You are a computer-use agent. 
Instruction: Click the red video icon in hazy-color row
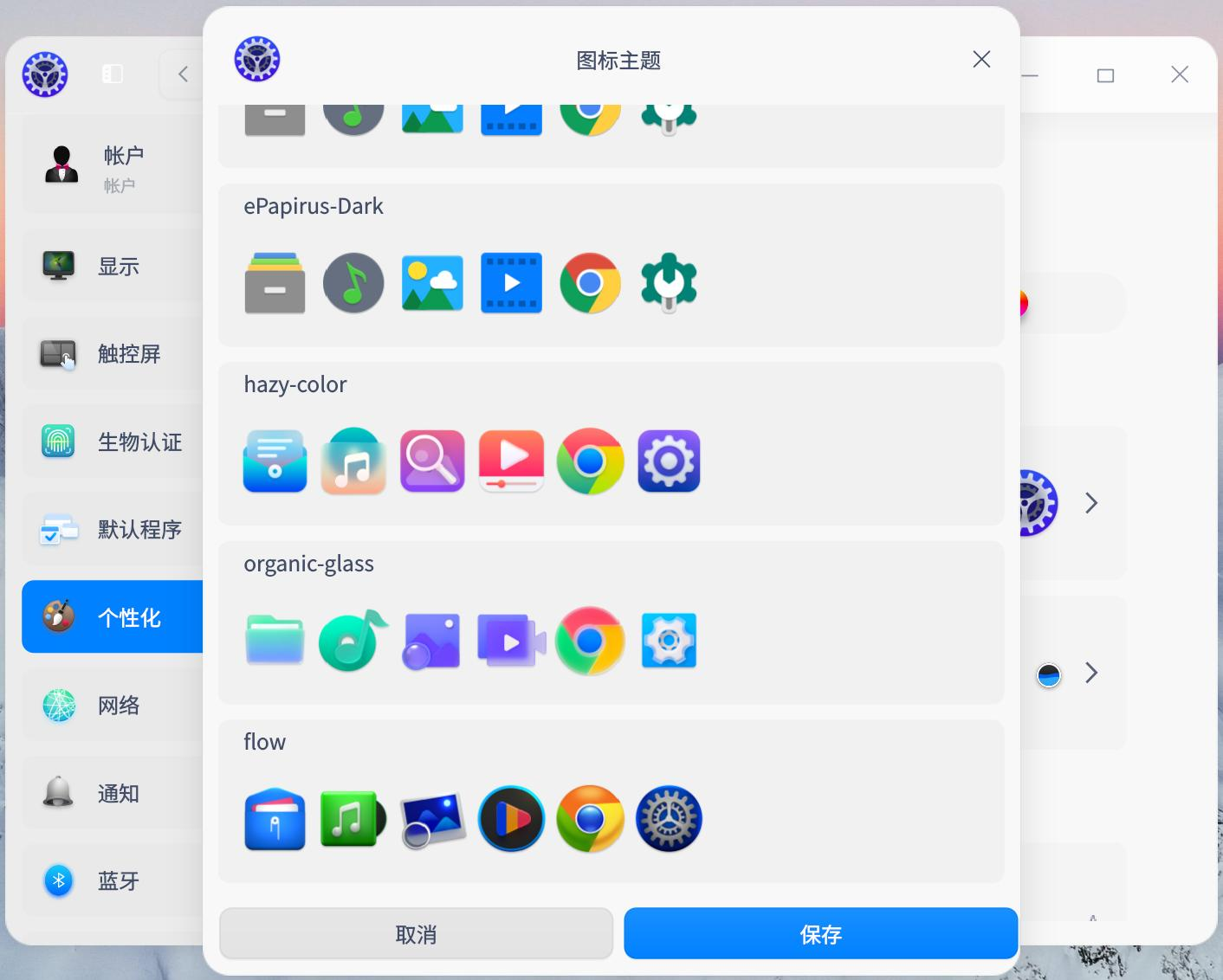511,461
